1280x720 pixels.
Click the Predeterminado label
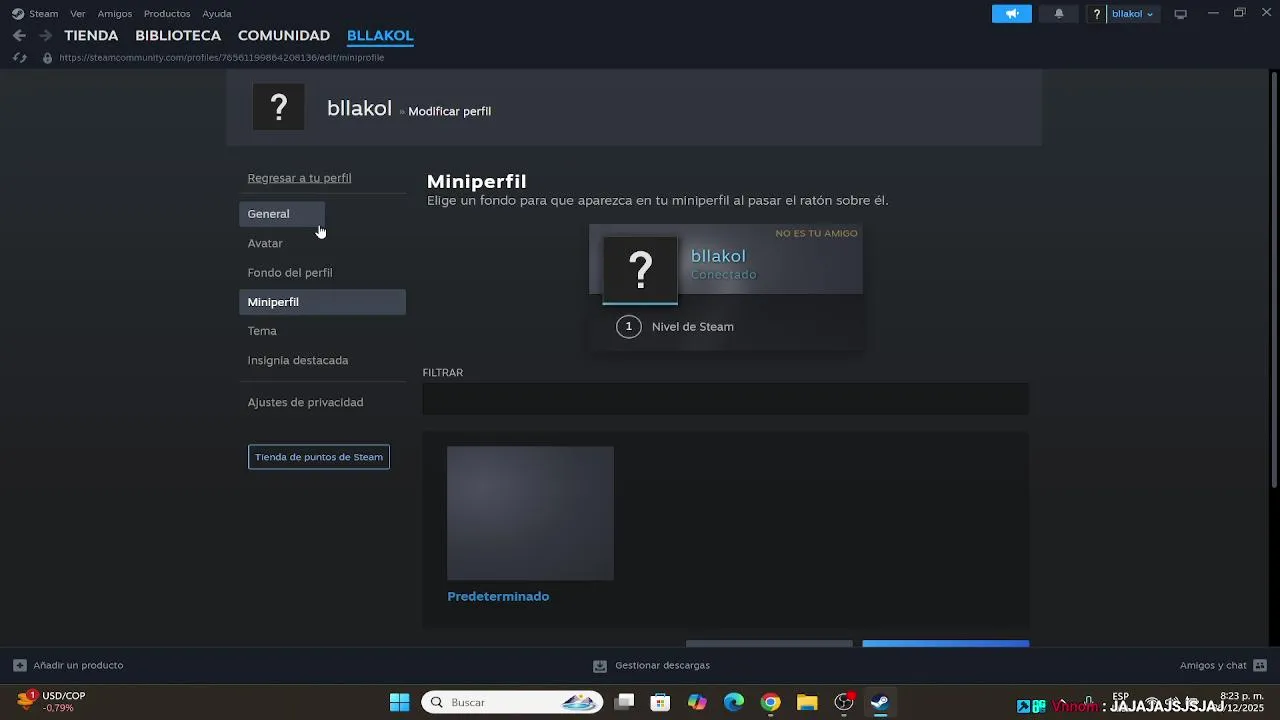[498, 596]
